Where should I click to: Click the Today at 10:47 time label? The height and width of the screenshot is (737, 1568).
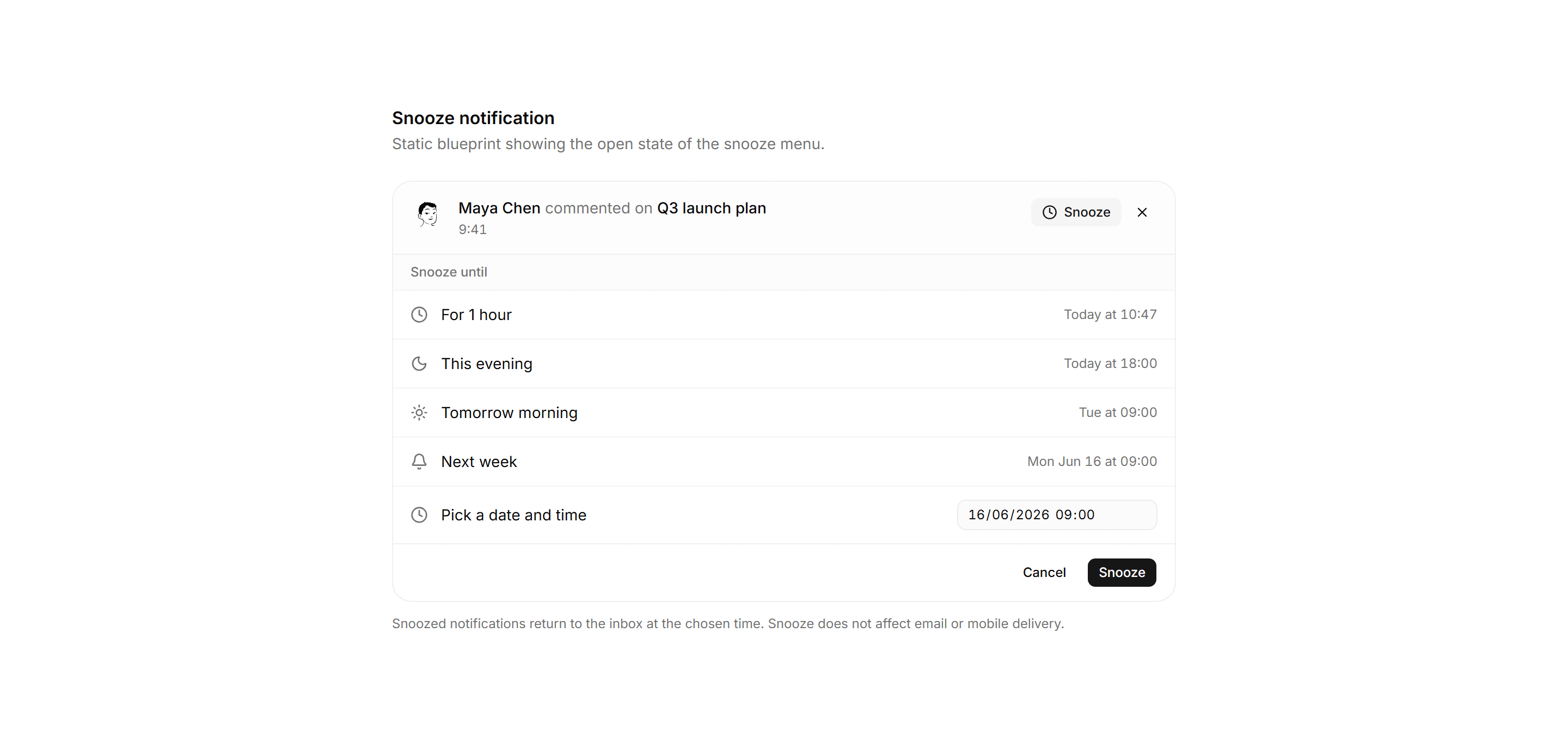(1110, 315)
